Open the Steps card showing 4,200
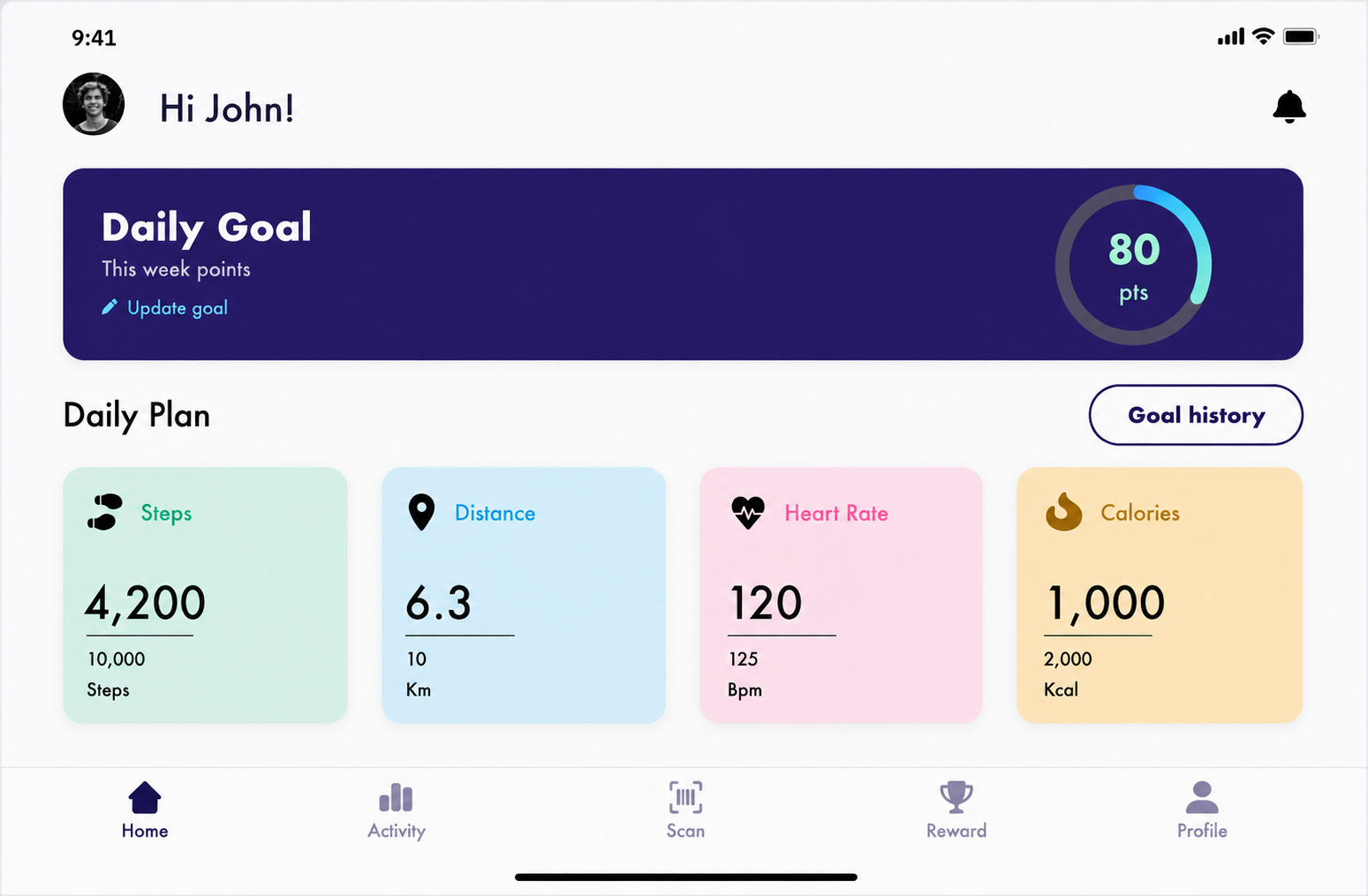Image resolution: width=1368 pixels, height=896 pixels. tap(205, 595)
